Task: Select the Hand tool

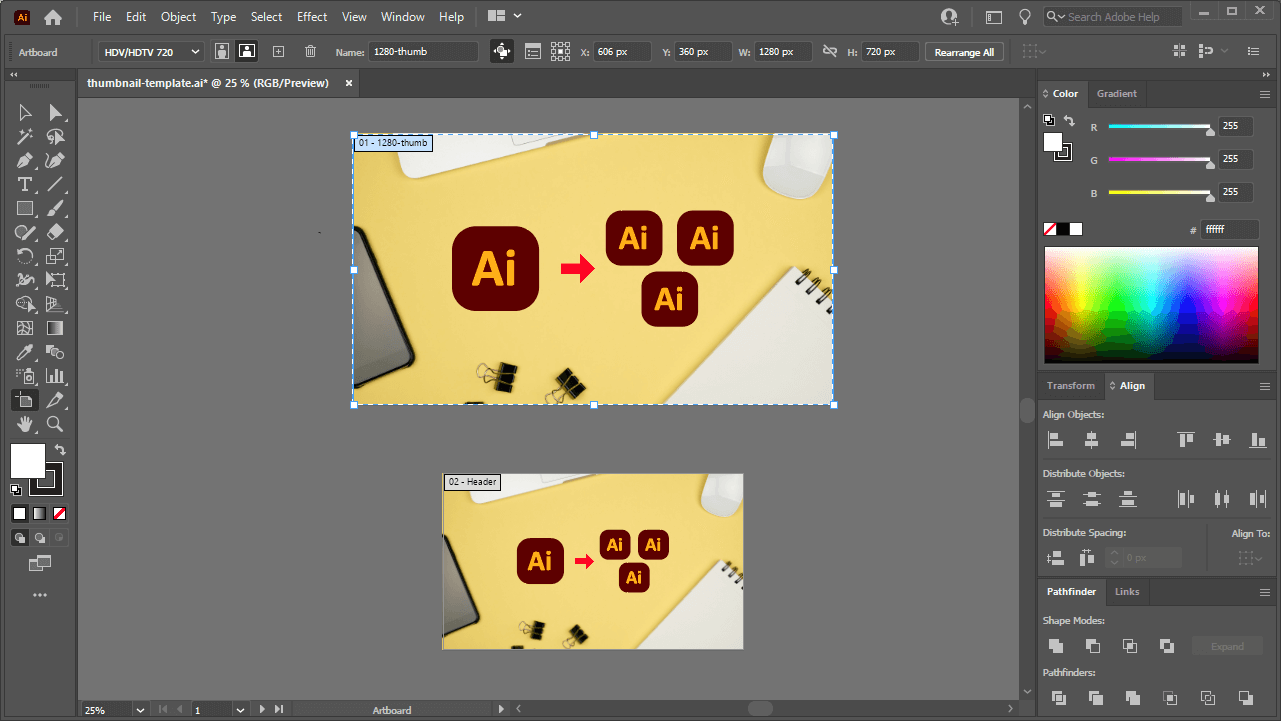Action: [x=25, y=424]
